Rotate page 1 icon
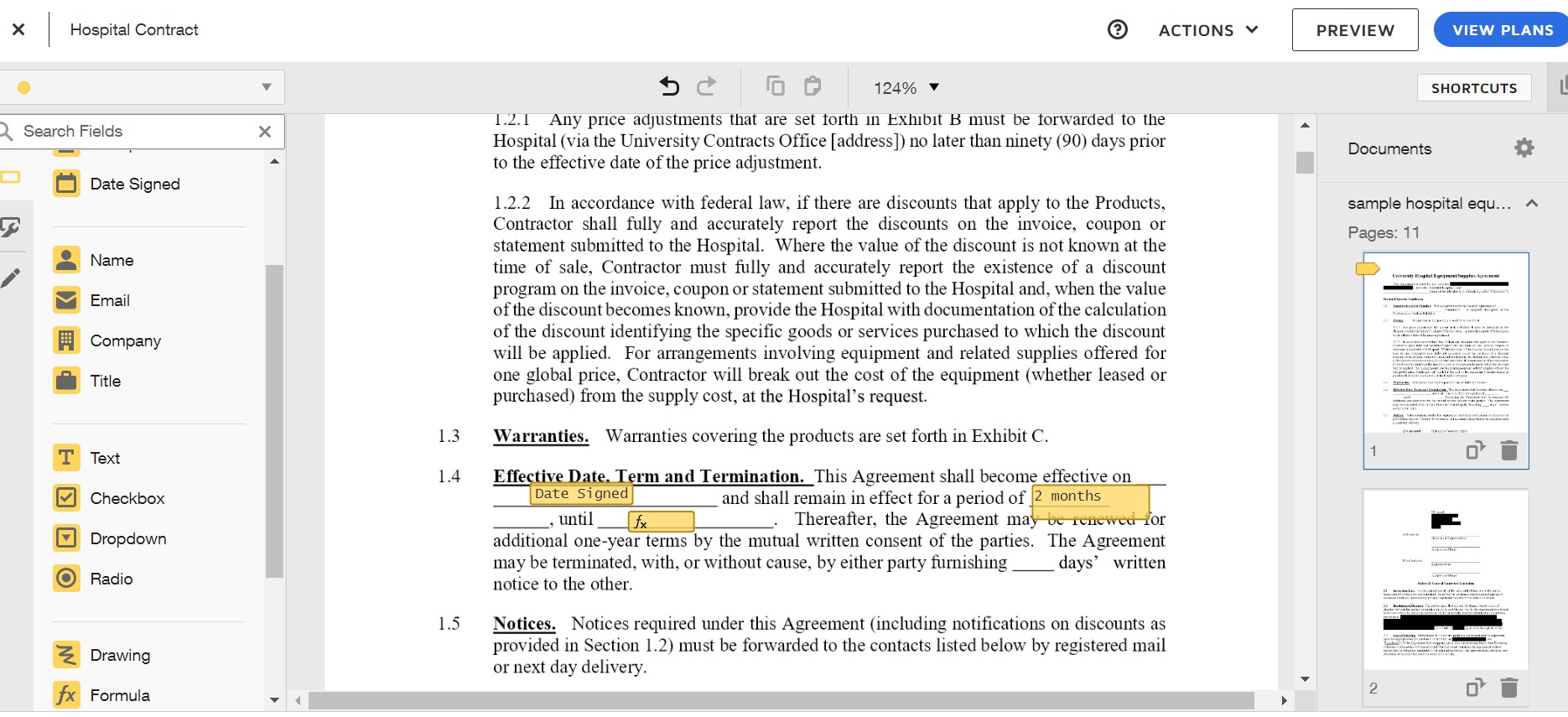Image resolution: width=1568 pixels, height=717 pixels. point(1475,450)
